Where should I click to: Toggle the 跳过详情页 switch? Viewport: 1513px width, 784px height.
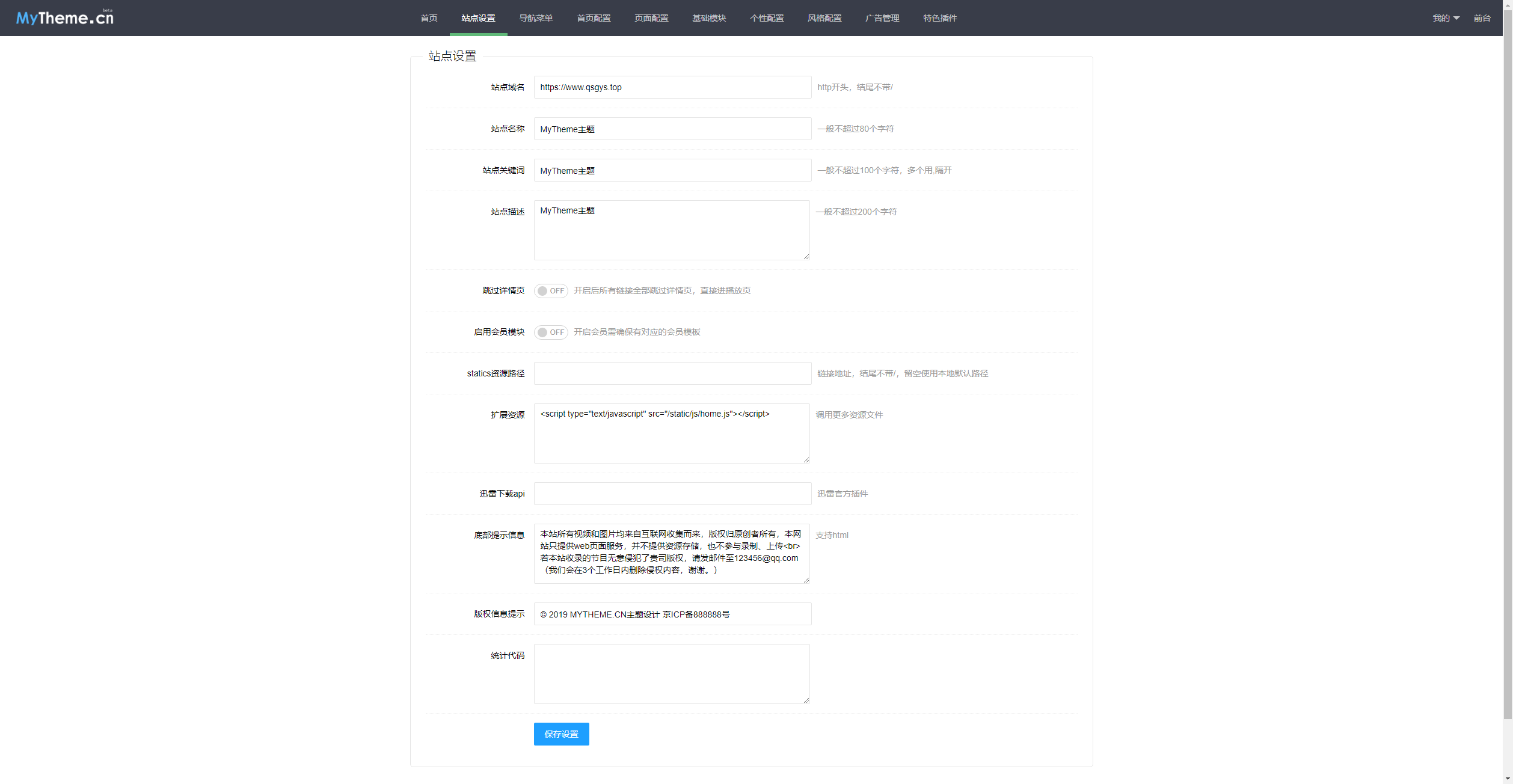551,291
